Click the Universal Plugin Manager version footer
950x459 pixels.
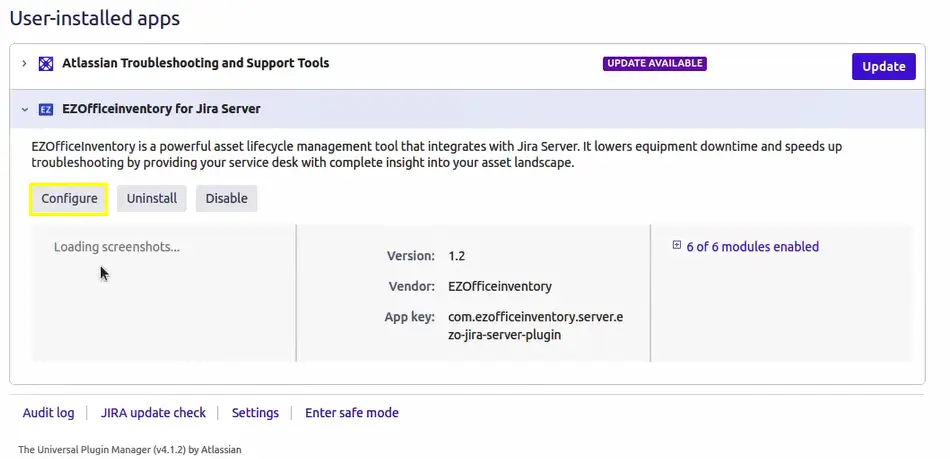(x=130, y=450)
